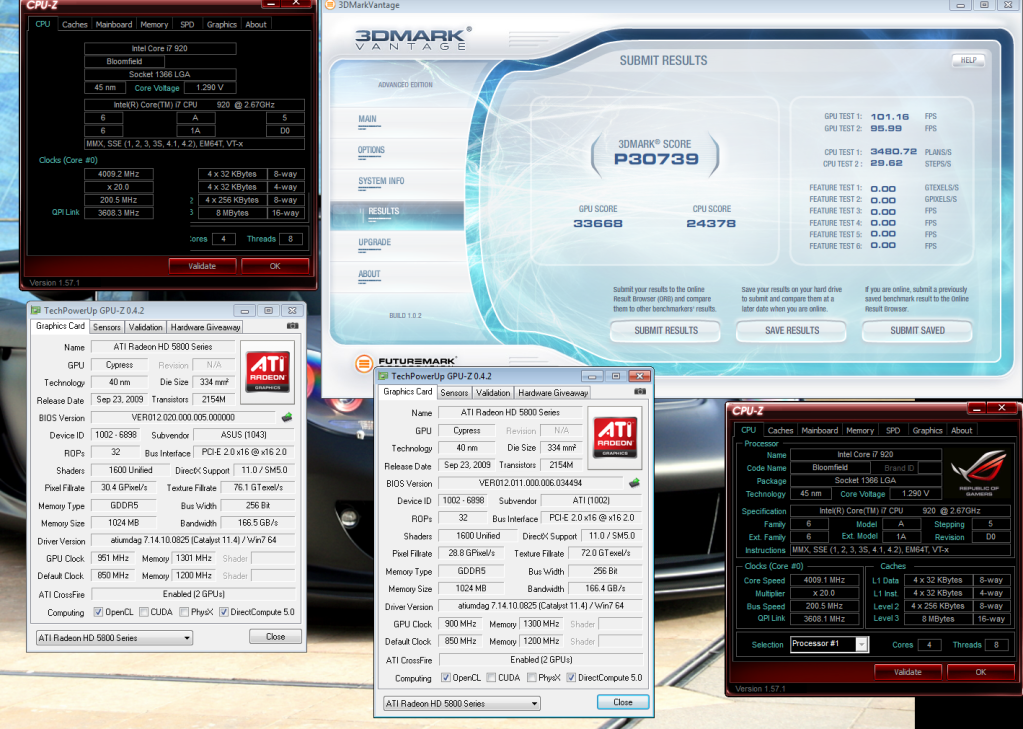Toggle DirectCompute 5.0 checkbox in the front GPU-Z window
Image resolution: width=1023 pixels, height=729 pixels.
[571, 677]
